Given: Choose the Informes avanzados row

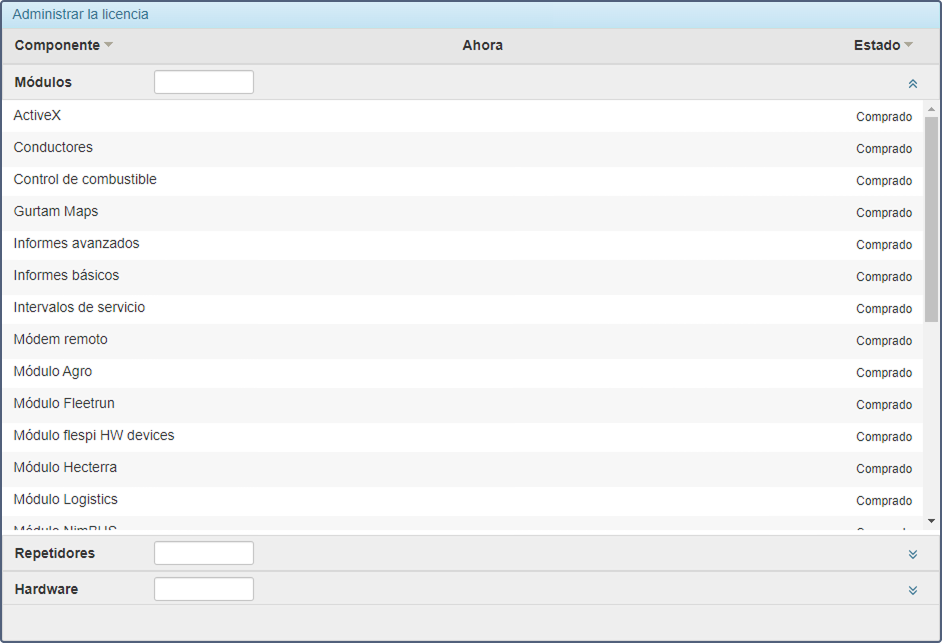Looking at the screenshot, I should tap(77, 244).
